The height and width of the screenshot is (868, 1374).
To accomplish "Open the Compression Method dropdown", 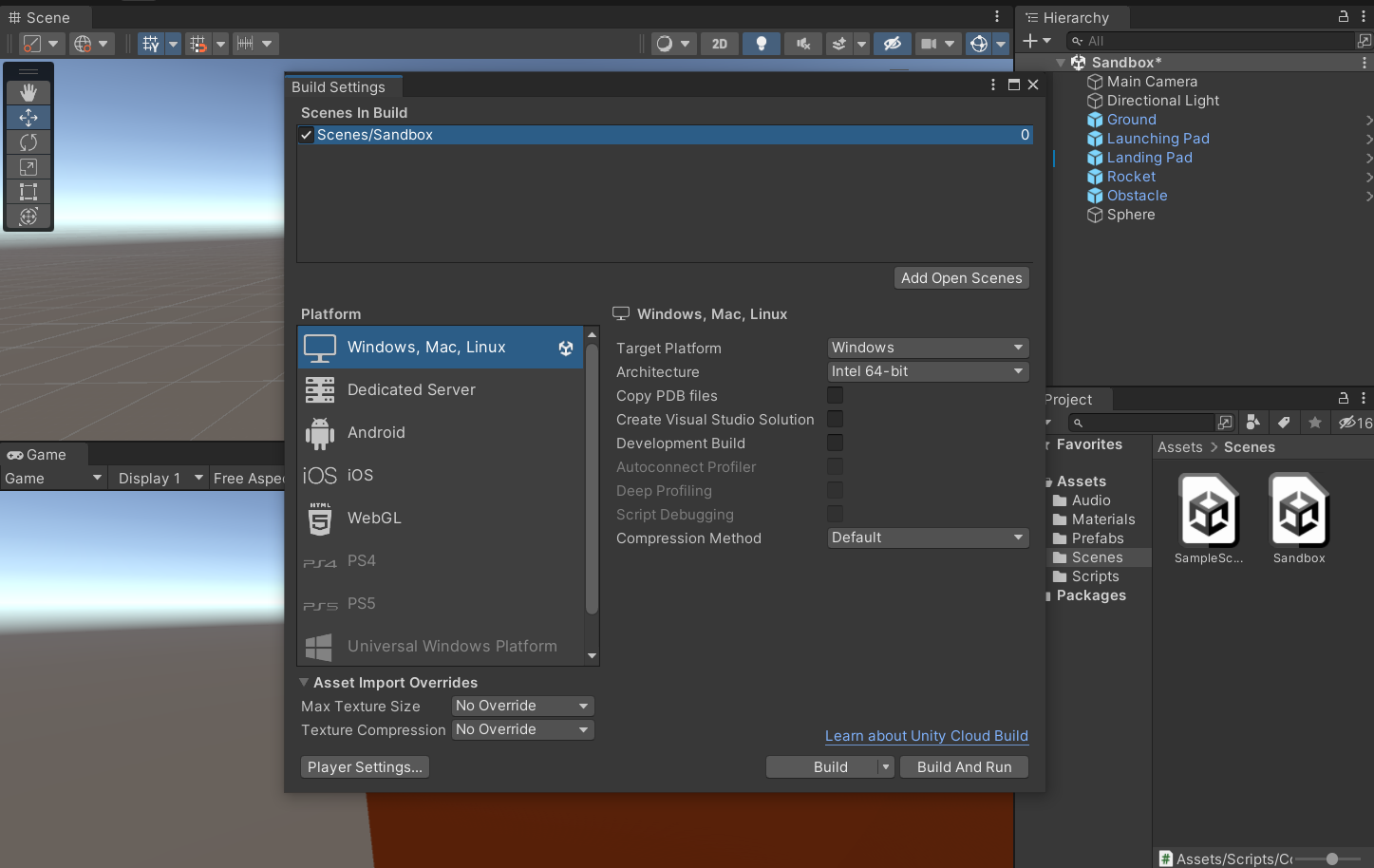I will tap(928, 538).
